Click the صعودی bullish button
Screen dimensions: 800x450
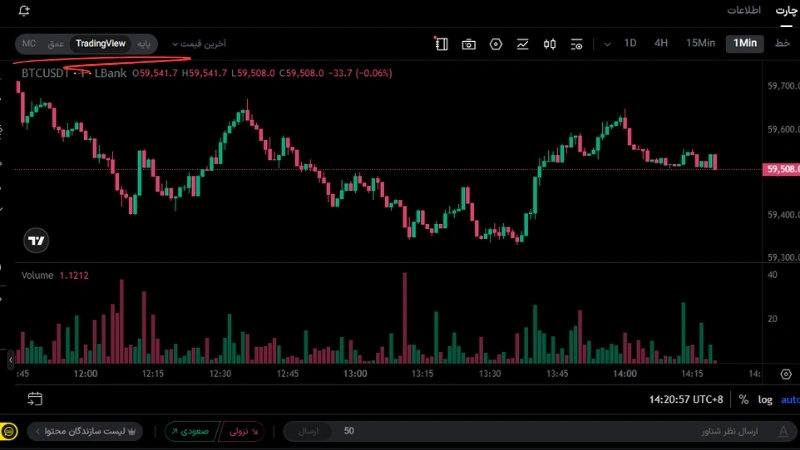(x=191, y=432)
